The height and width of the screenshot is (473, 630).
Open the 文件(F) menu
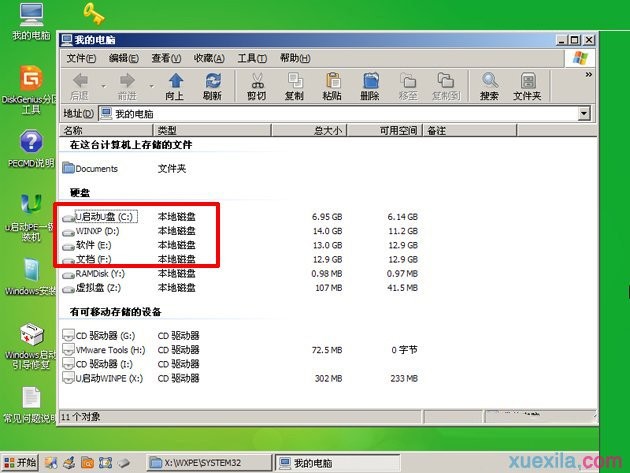(x=81, y=58)
